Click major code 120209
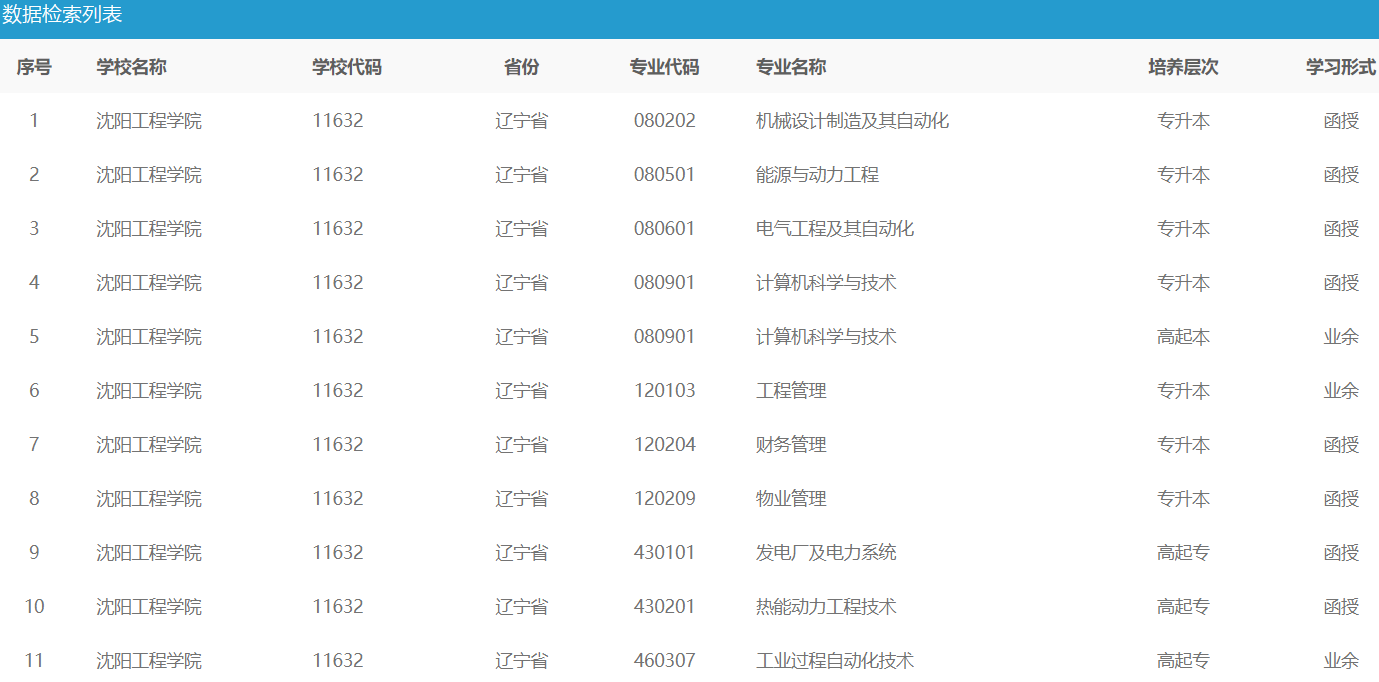This screenshot has width=1379, height=682. (664, 499)
